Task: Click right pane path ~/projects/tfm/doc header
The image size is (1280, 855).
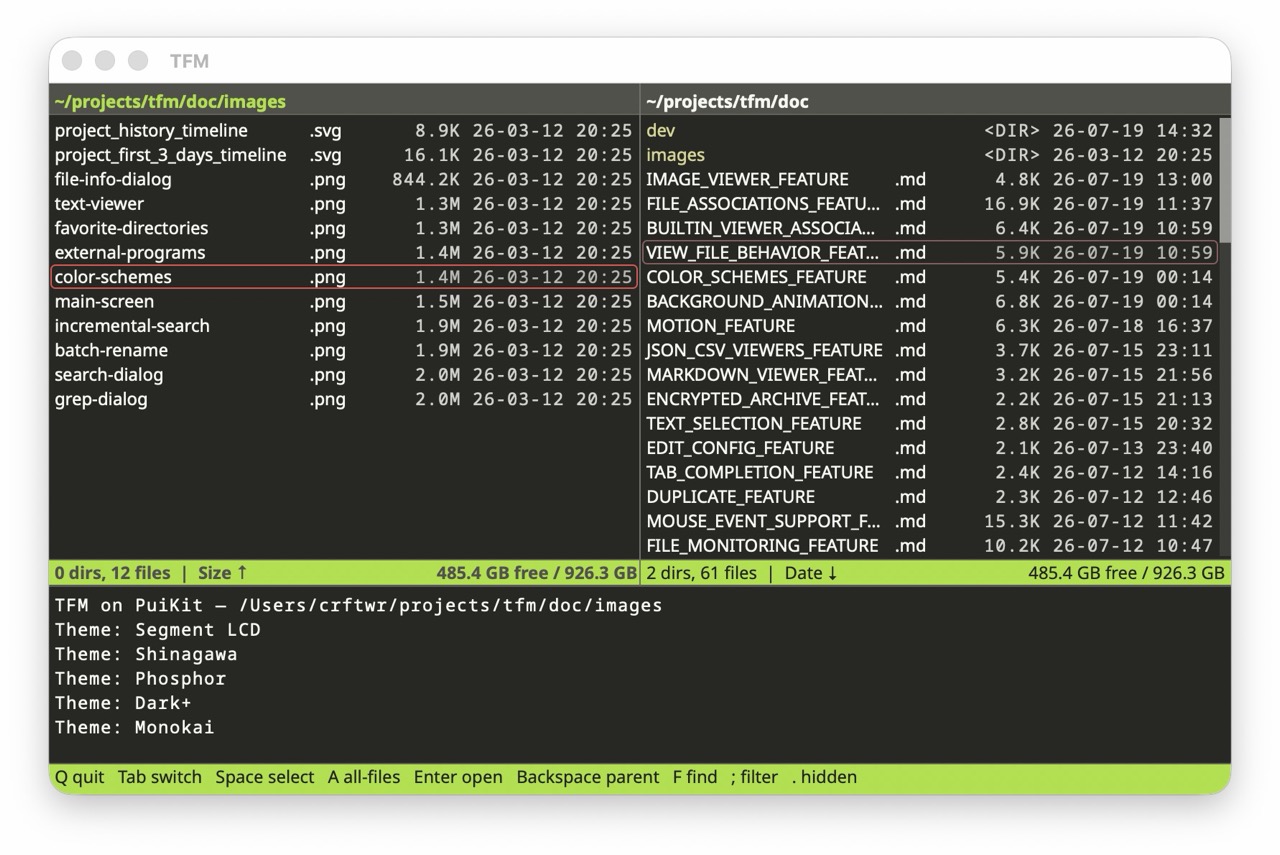Action: click(x=728, y=102)
